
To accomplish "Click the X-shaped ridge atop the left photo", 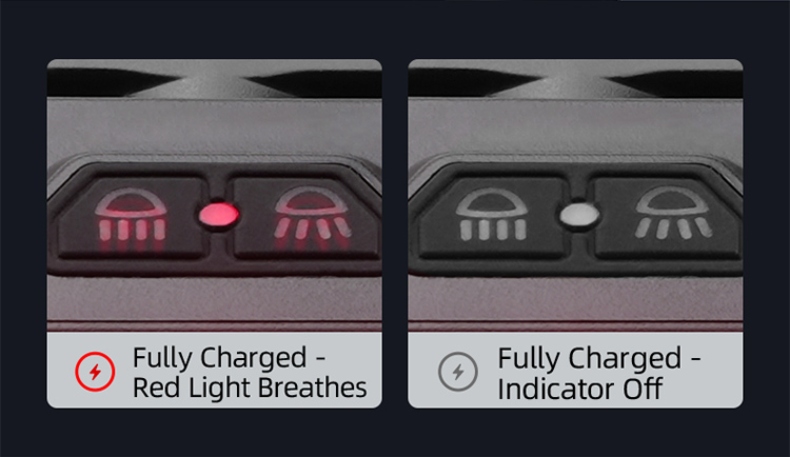I will (x=214, y=82).
